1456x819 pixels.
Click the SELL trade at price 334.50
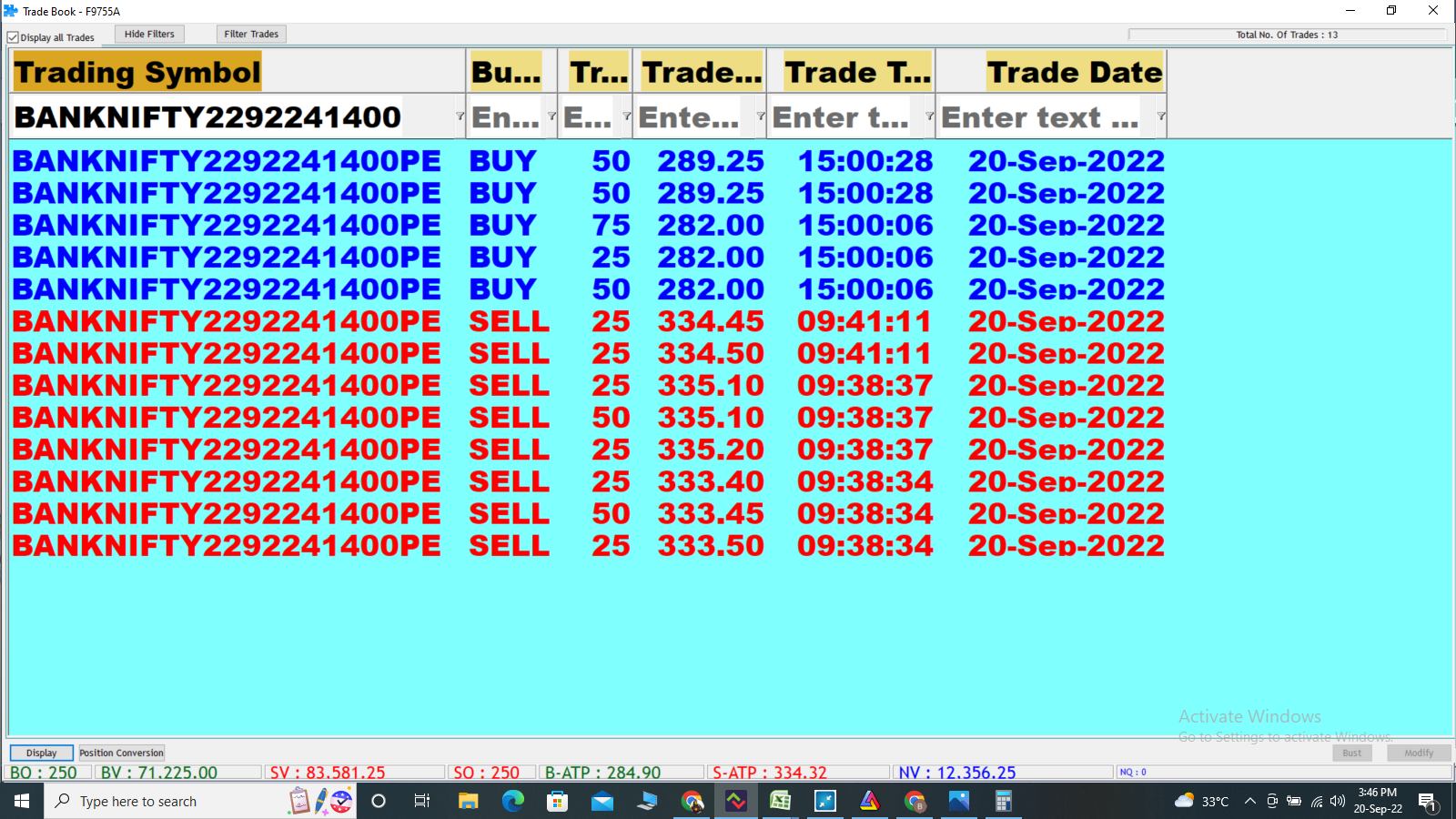coord(588,353)
